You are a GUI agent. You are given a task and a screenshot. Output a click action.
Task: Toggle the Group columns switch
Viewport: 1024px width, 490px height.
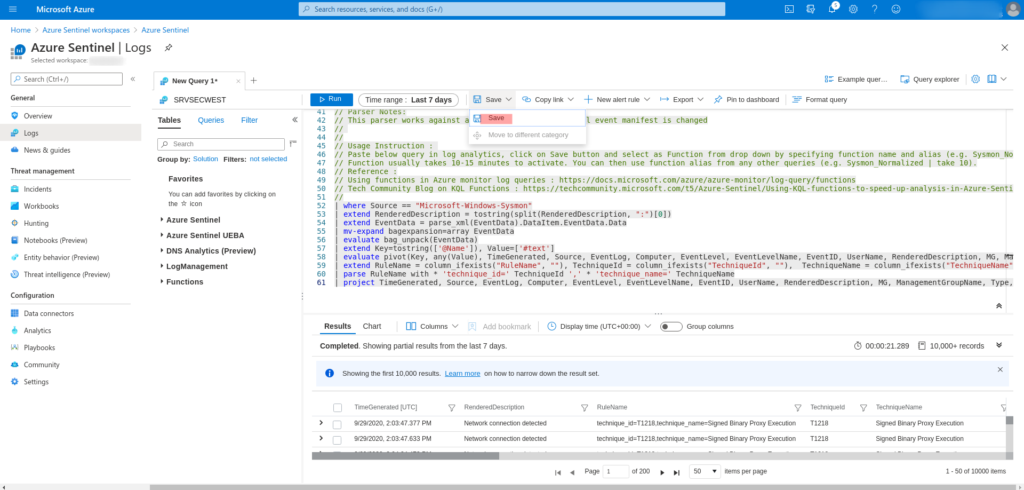671,327
